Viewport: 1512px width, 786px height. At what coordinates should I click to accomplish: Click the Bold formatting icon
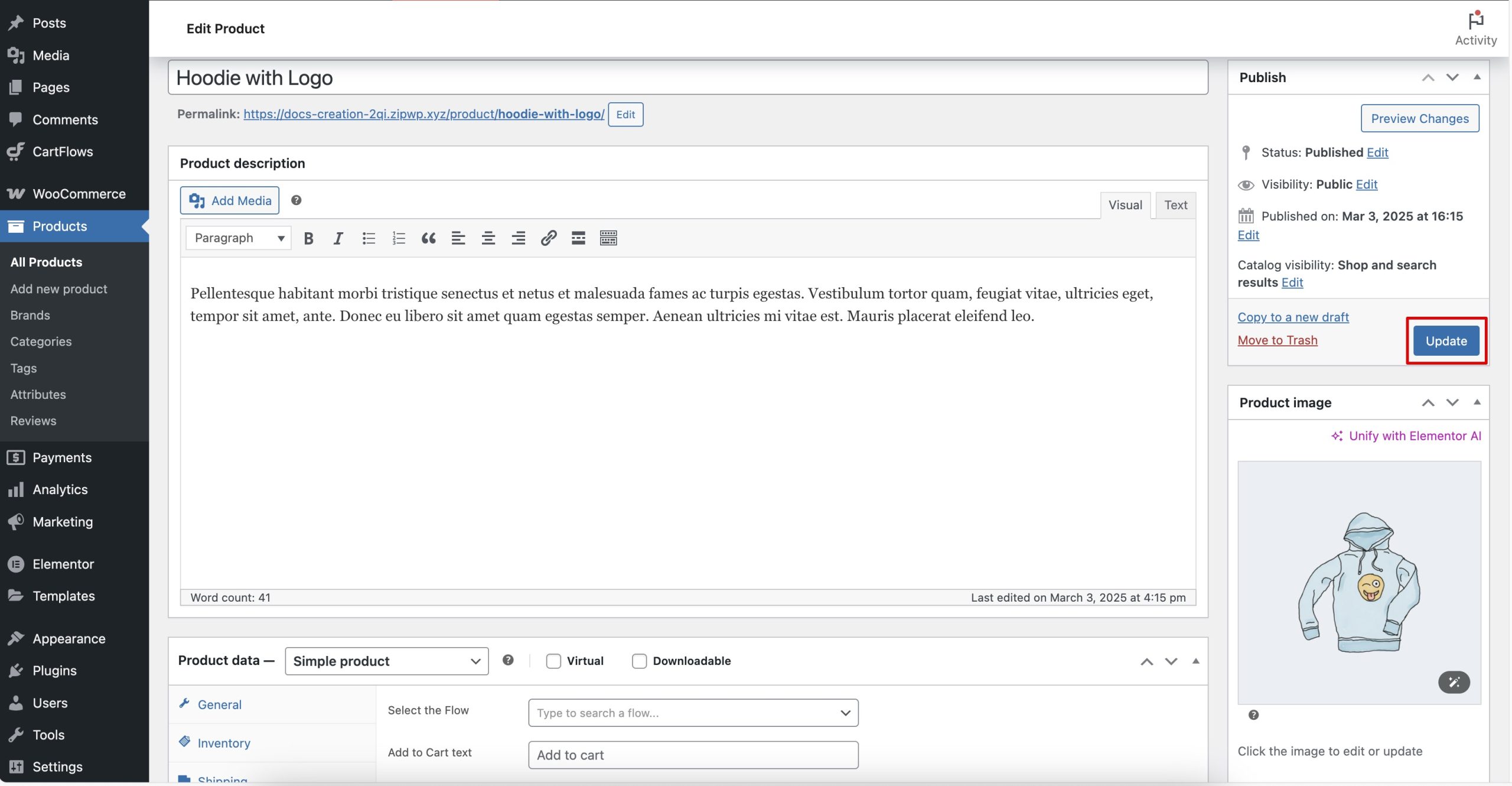(x=308, y=238)
